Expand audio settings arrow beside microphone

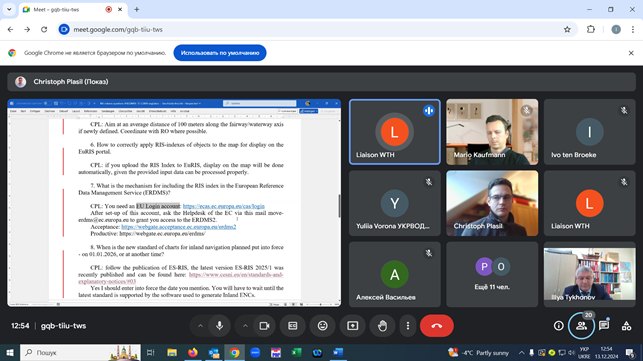[x=200, y=326]
